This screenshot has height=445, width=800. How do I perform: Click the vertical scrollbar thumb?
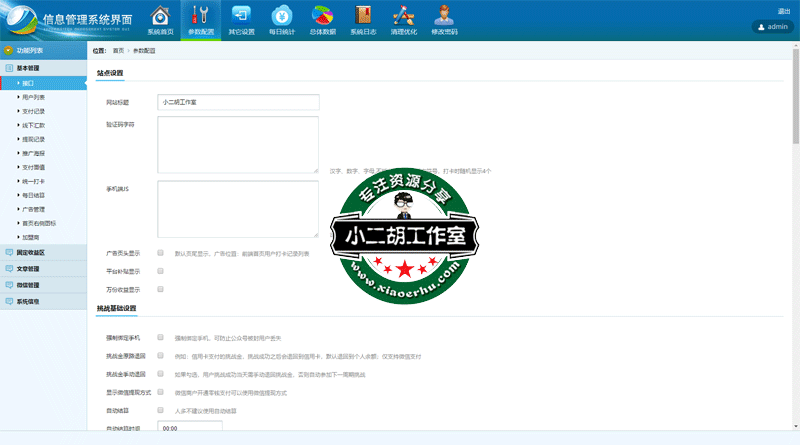(795, 96)
